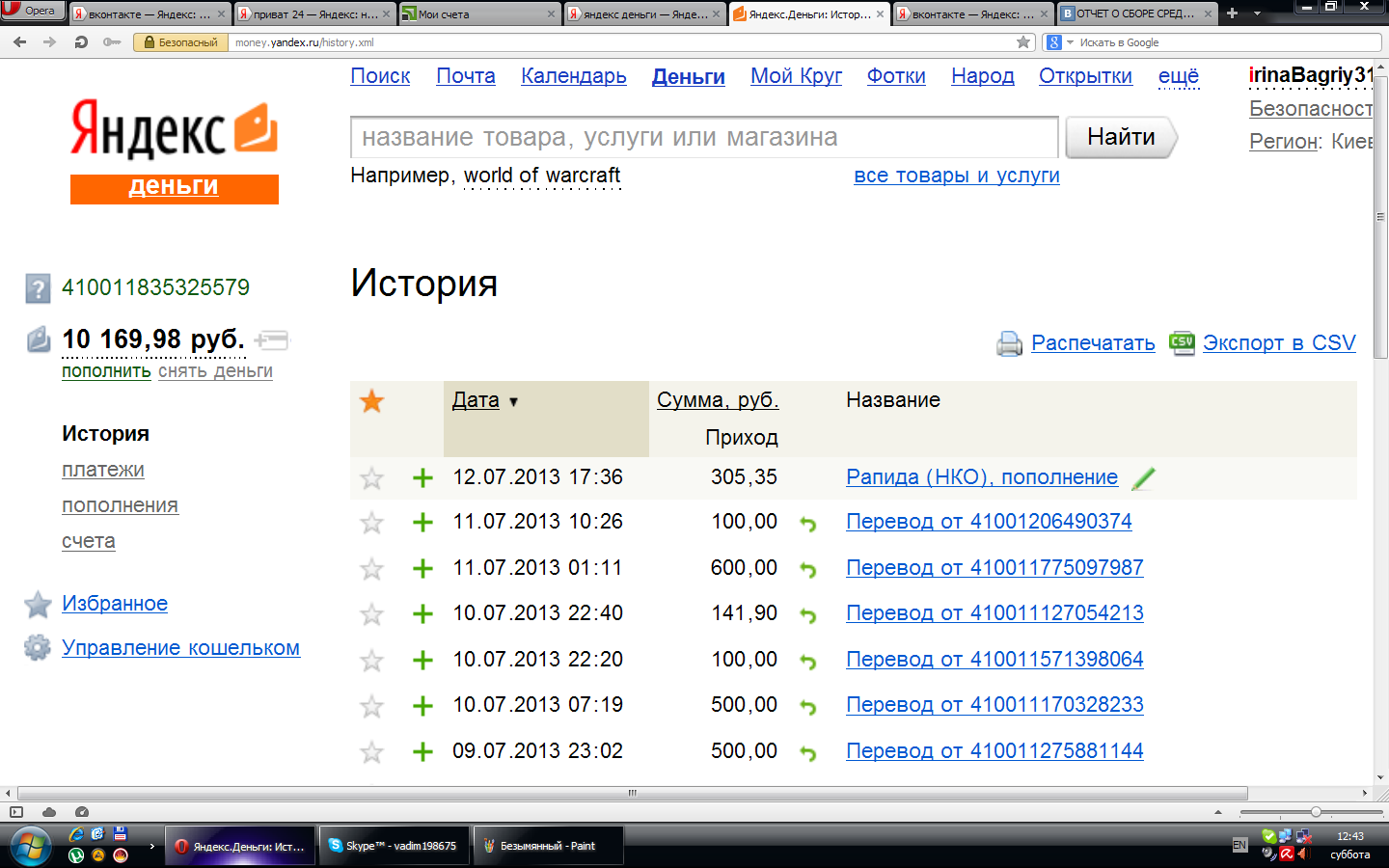
Task: Click the wallet icon beside the balance
Action: 38,339
